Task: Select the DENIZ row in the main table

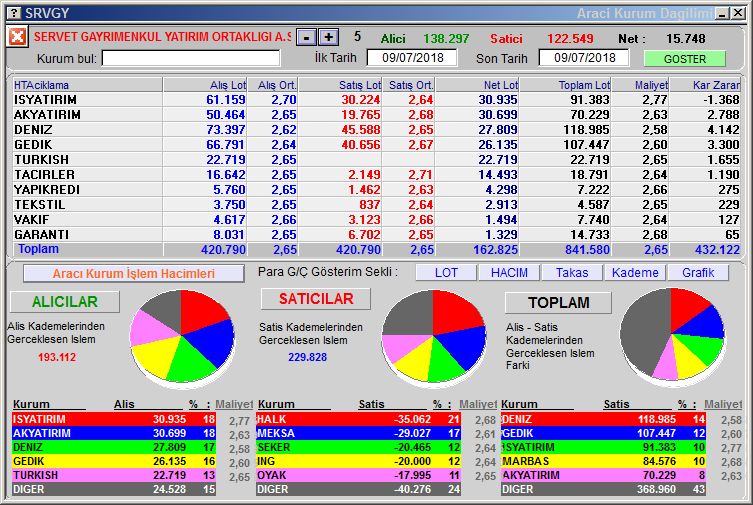Action: [376, 130]
